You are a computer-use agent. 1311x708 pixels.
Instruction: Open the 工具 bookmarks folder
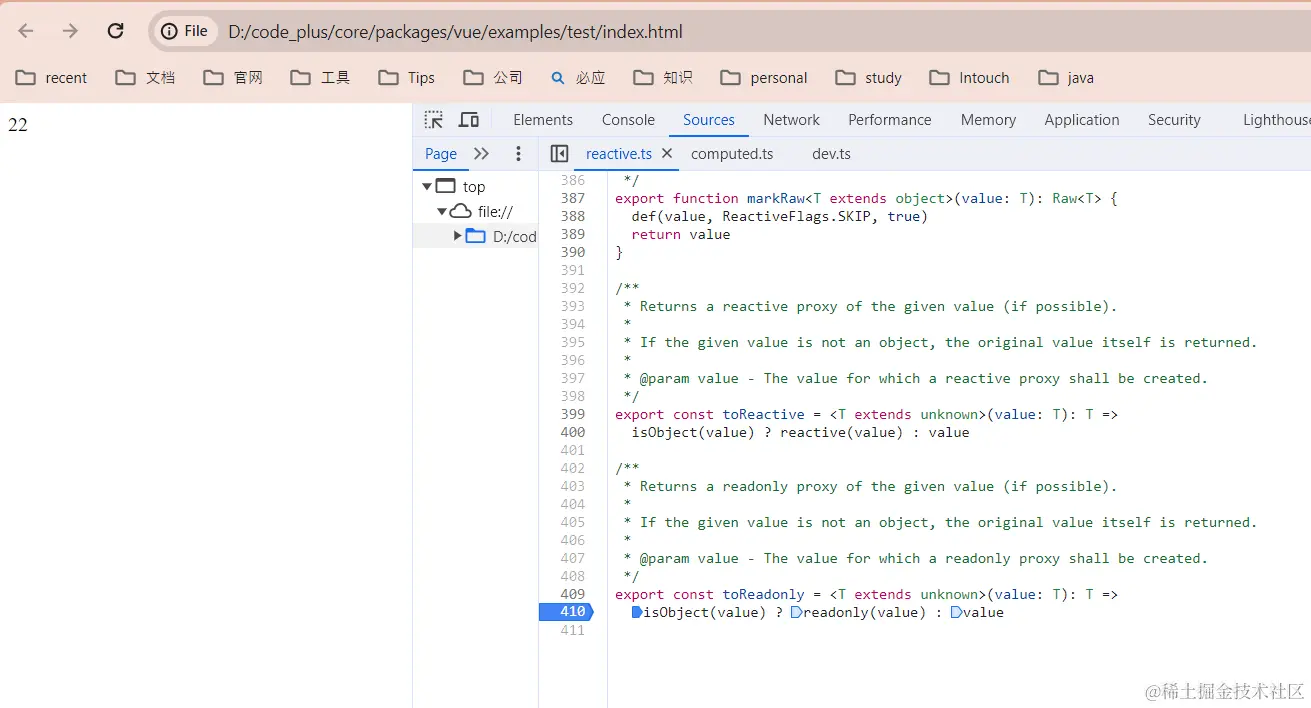tap(320, 78)
